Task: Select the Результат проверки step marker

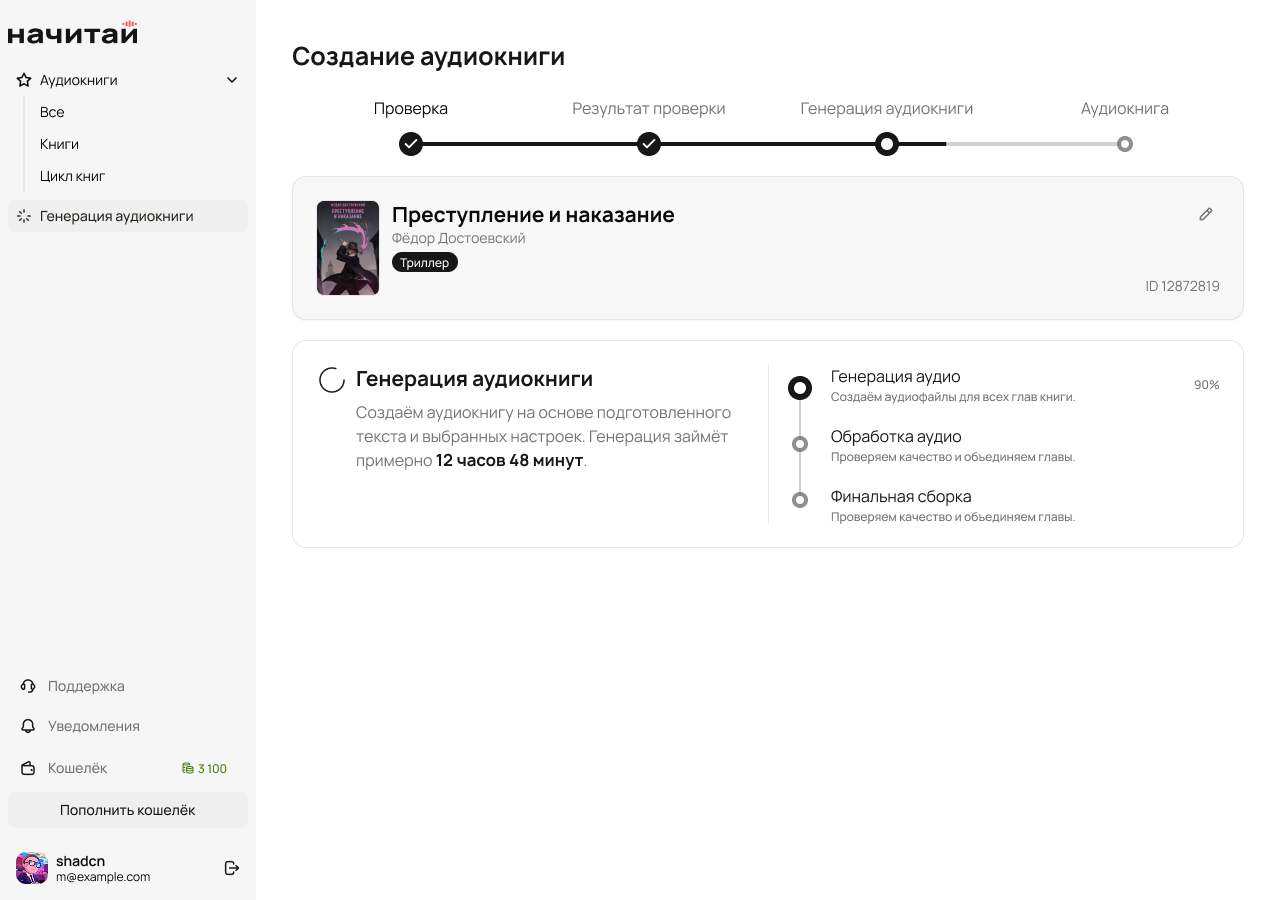Action: [x=649, y=144]
